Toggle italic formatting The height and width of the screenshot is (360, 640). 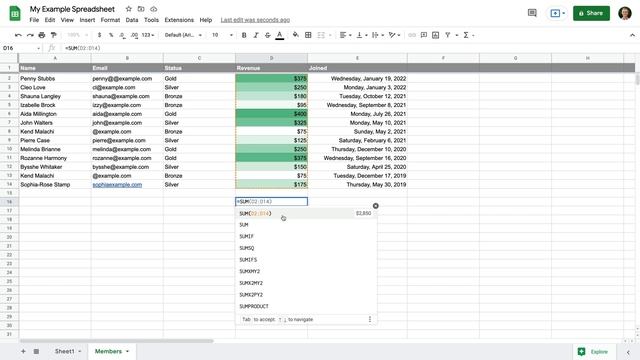256,35
